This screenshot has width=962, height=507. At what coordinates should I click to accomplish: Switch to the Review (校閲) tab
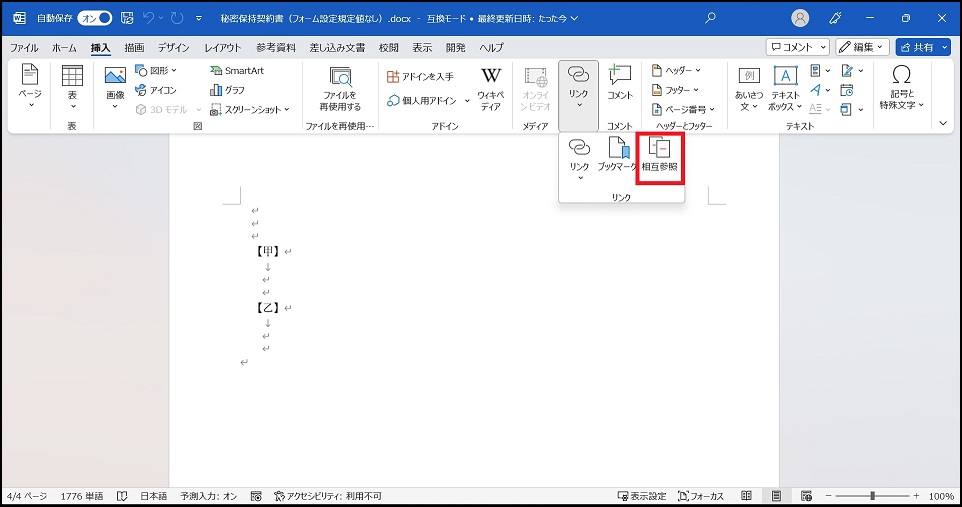point(388,47)
